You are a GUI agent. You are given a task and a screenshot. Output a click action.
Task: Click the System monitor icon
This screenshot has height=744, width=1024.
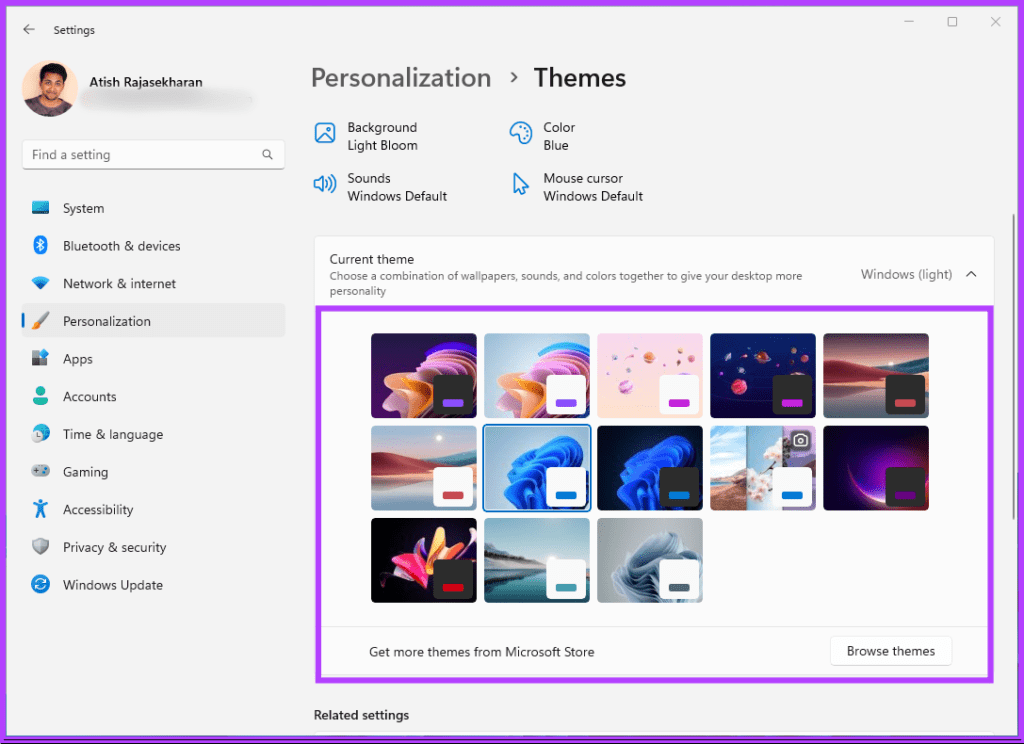click(x=40, y=208)
